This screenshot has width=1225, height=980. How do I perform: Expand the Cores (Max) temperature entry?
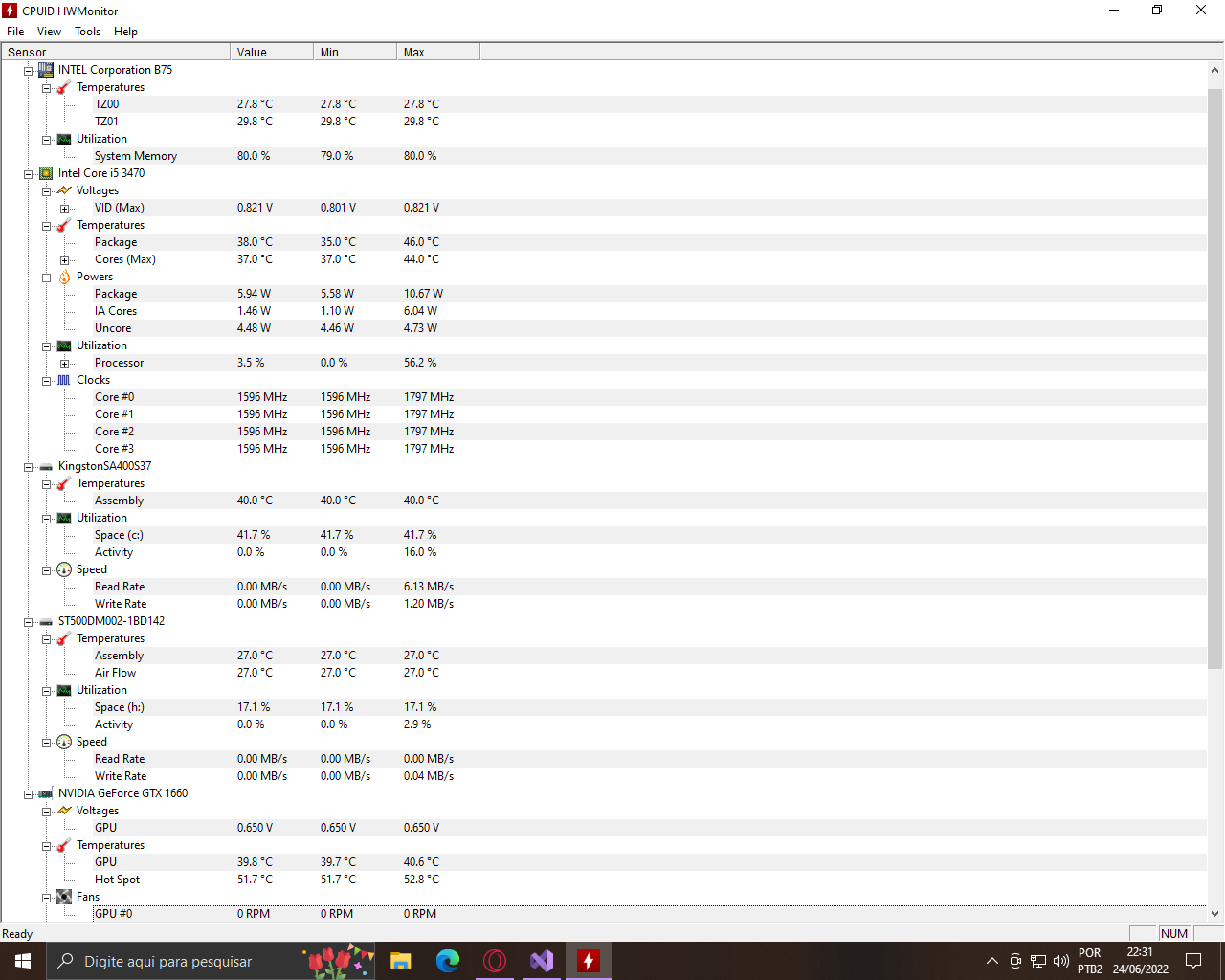[x=65, y=260]
